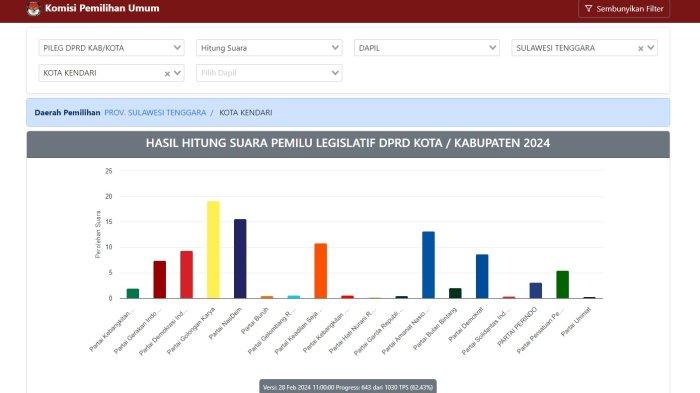Click the KOTA KENDARI breadcrumb text
This screenshot has width=700, height=393.
click(246, 113)
